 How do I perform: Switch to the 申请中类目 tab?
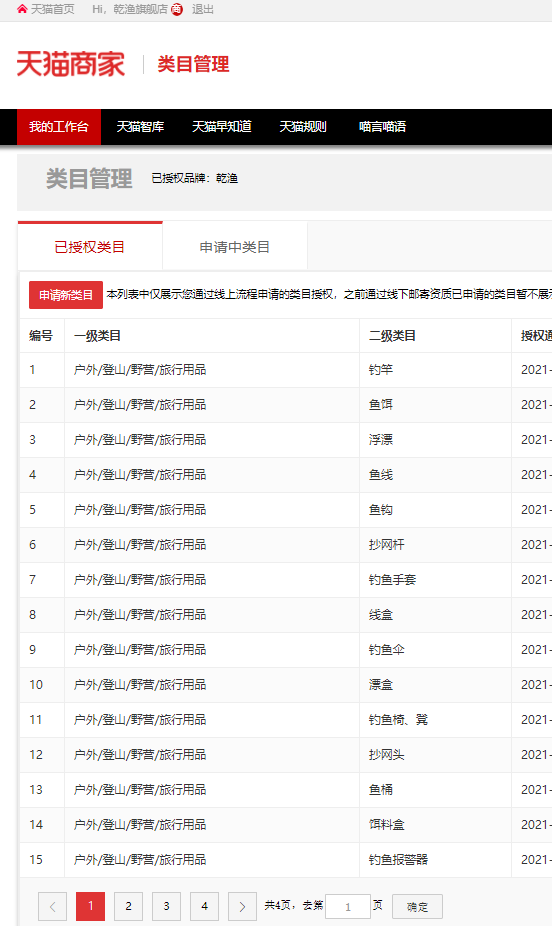pyautogui.click(x=235, y=247)
